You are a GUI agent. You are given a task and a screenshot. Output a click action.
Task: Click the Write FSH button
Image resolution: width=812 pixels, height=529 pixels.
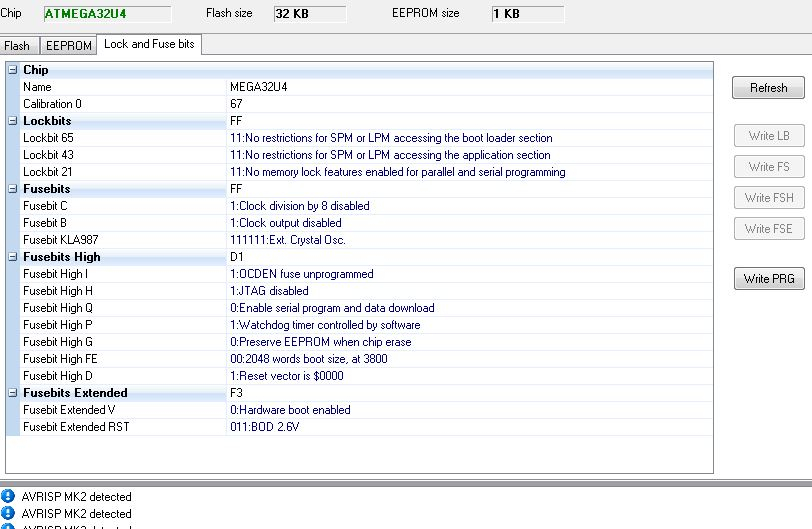point(769,198)
